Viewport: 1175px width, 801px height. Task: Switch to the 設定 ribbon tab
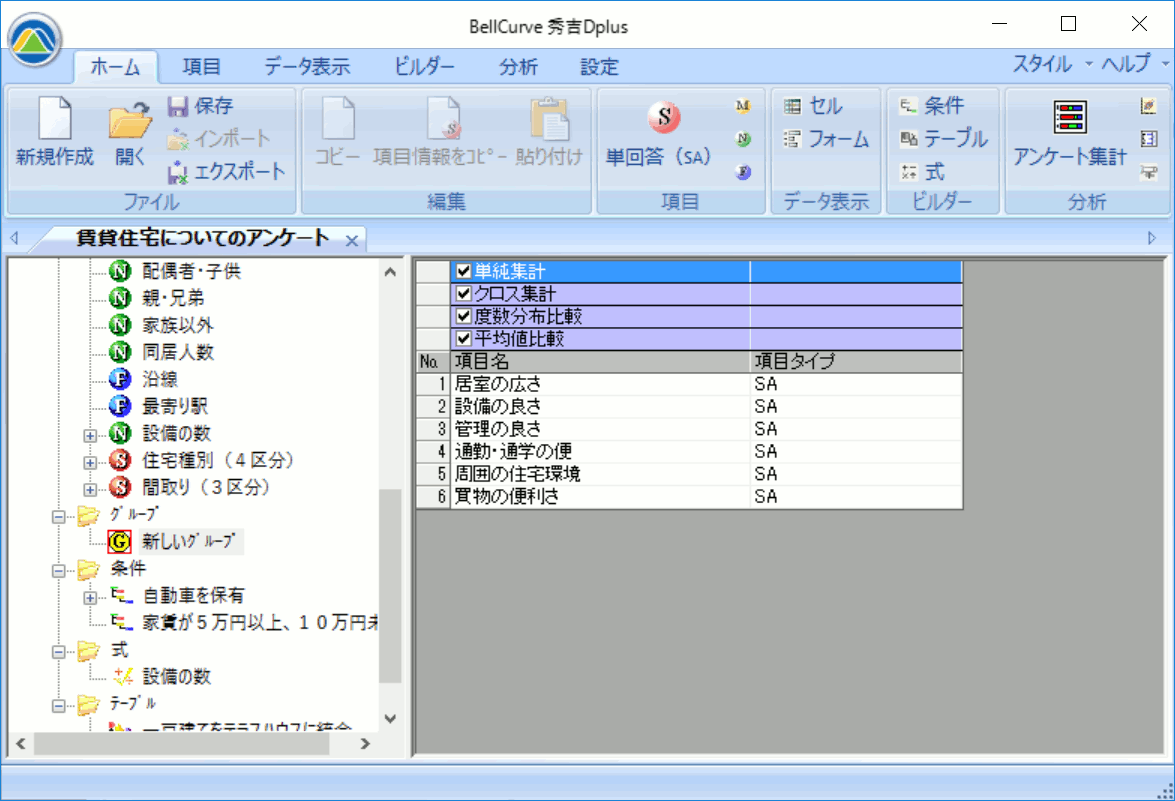pos(599,67)
